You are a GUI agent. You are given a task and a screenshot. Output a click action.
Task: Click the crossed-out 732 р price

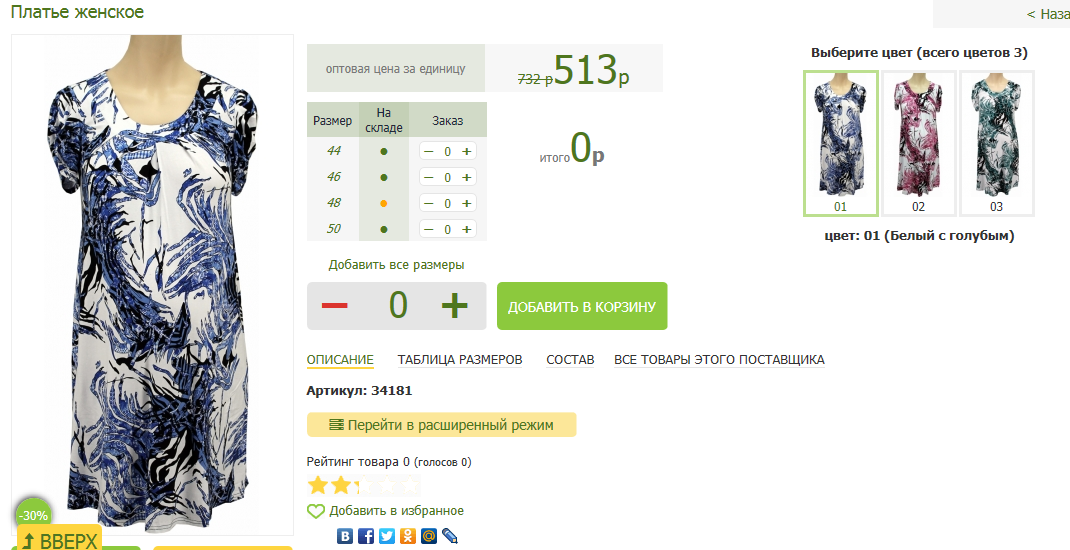[x=535, y=79]
